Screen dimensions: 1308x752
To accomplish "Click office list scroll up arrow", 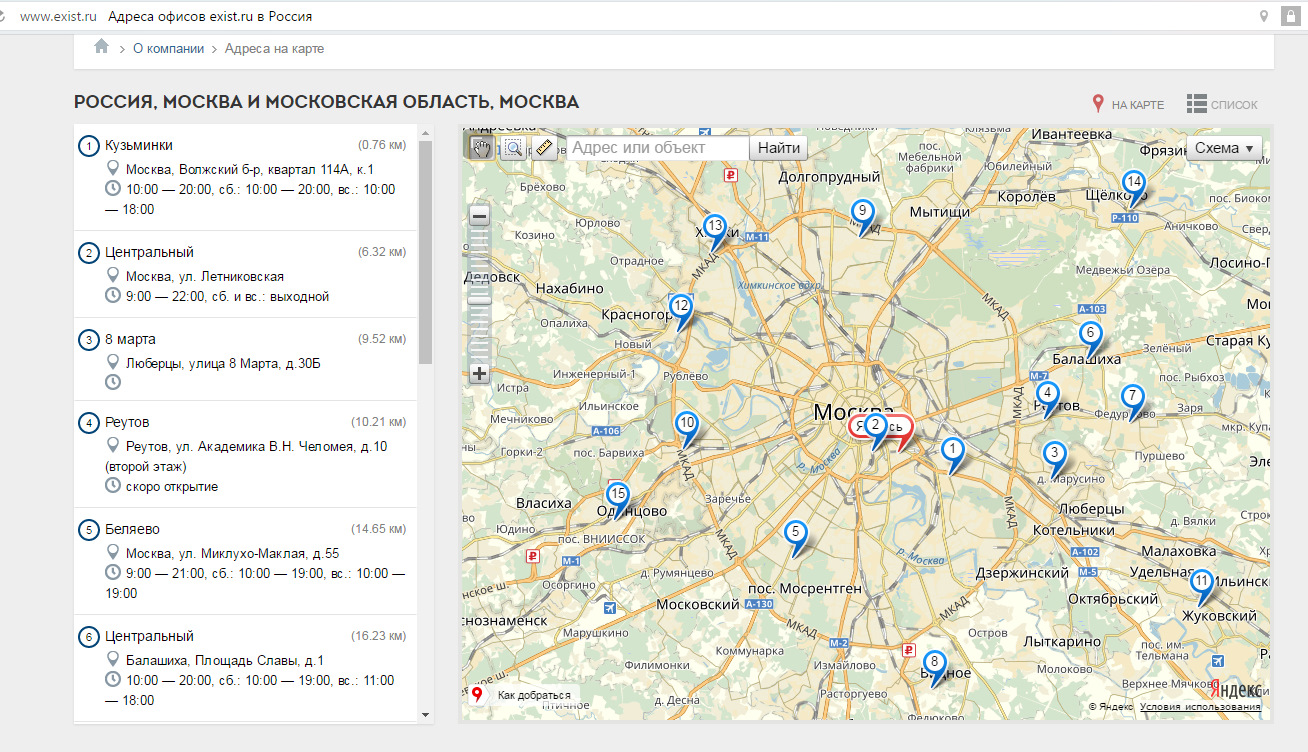I will (x=426, y=132).
